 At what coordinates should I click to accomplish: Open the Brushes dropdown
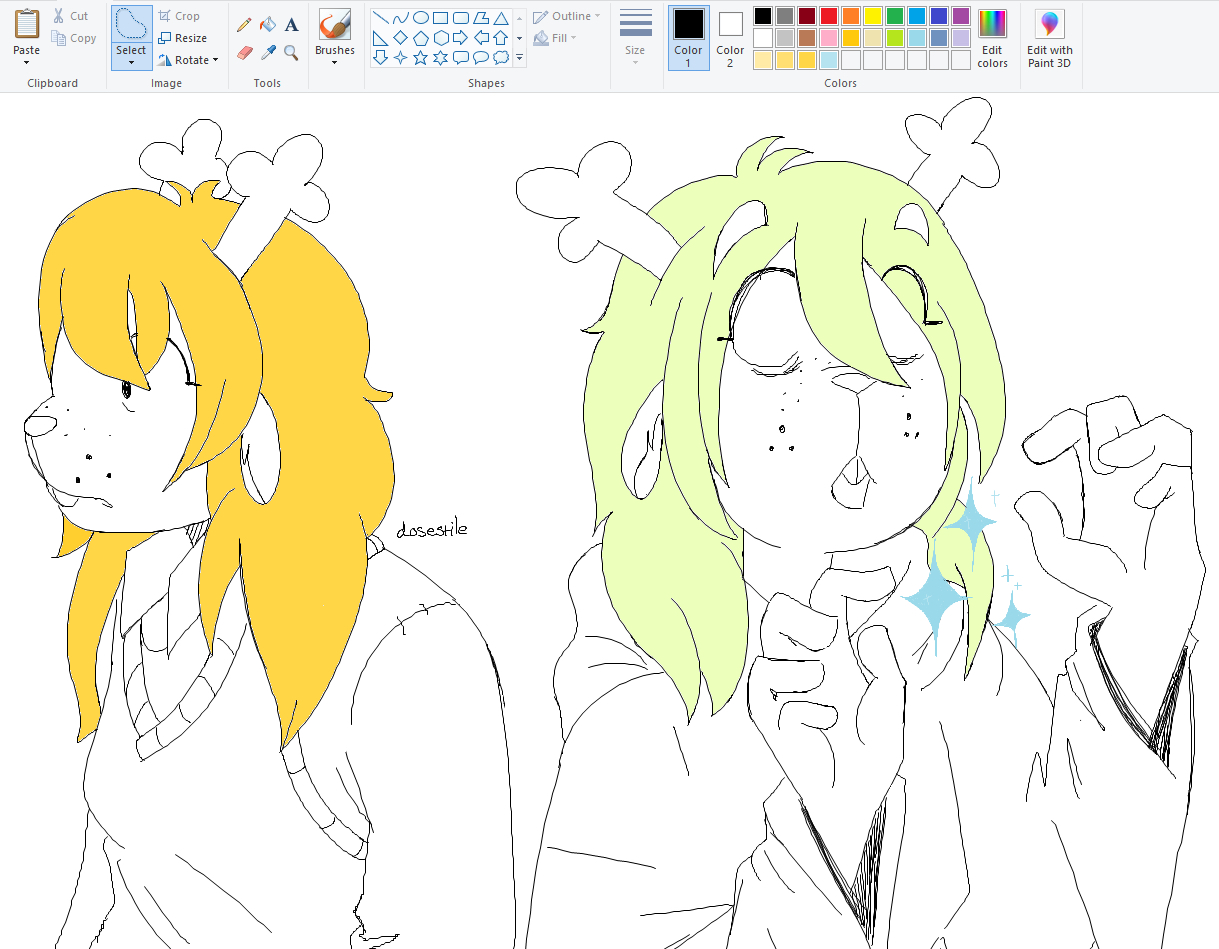pyautogui.click(x=334, y=63)
